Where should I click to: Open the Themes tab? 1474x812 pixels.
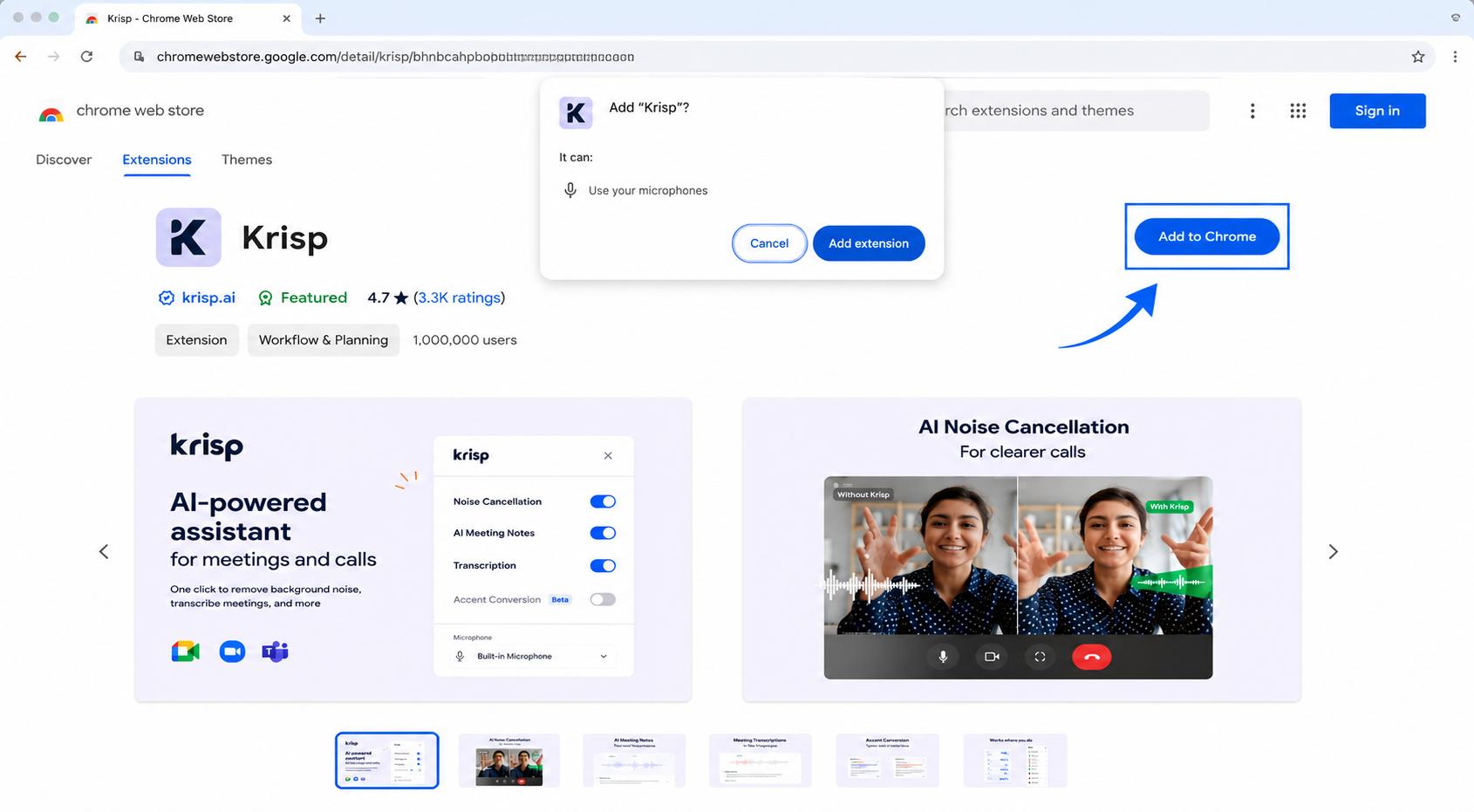[x=247, y=160]
